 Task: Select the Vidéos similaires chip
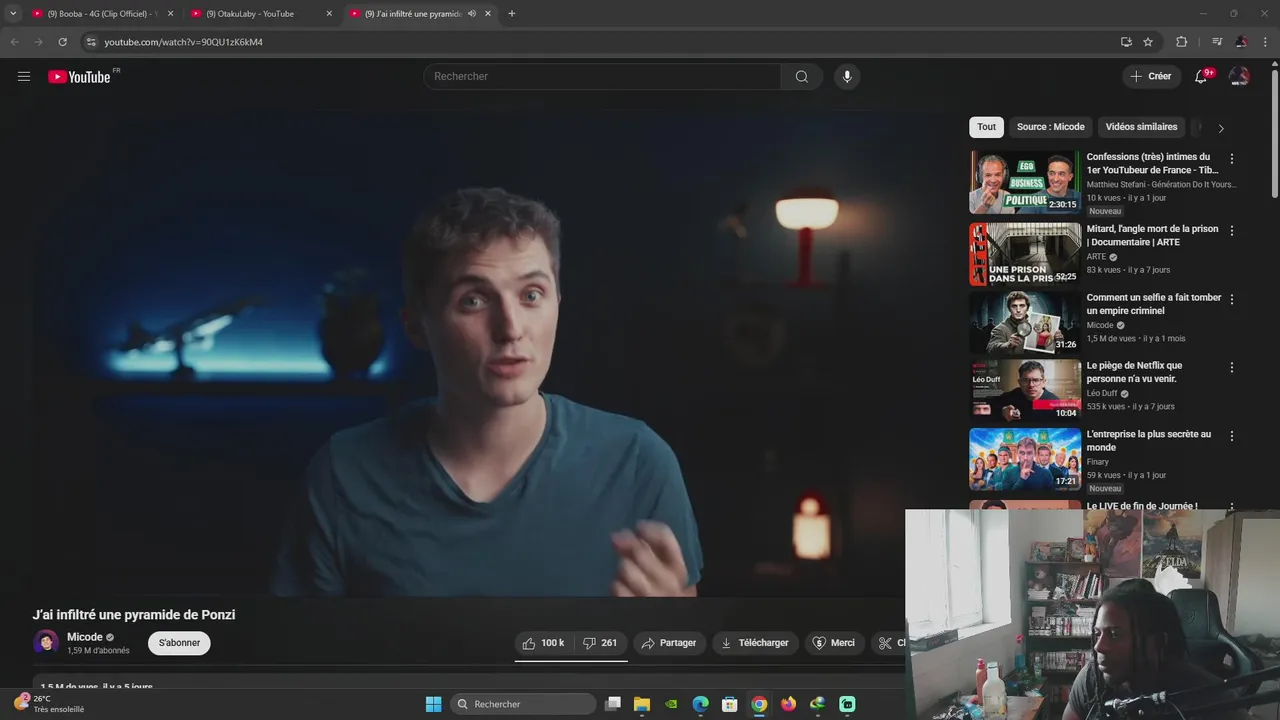point(1141,127)
